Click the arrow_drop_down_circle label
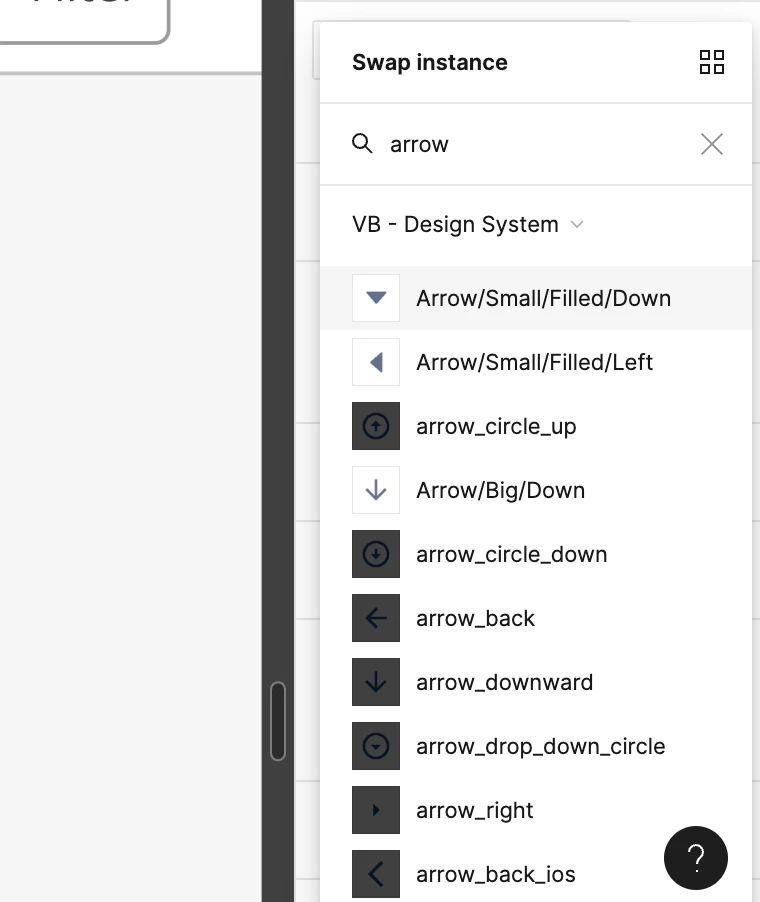The height and width of the screenshot is (902, 760). coord(541,747)
